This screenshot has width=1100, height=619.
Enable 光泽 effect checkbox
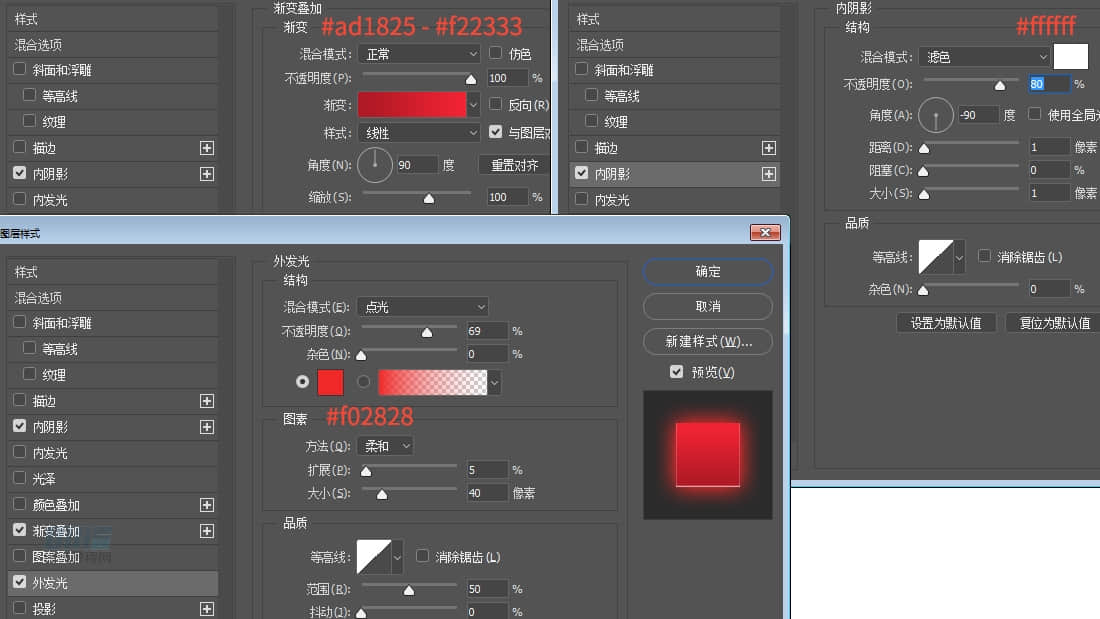coord(20,478)
